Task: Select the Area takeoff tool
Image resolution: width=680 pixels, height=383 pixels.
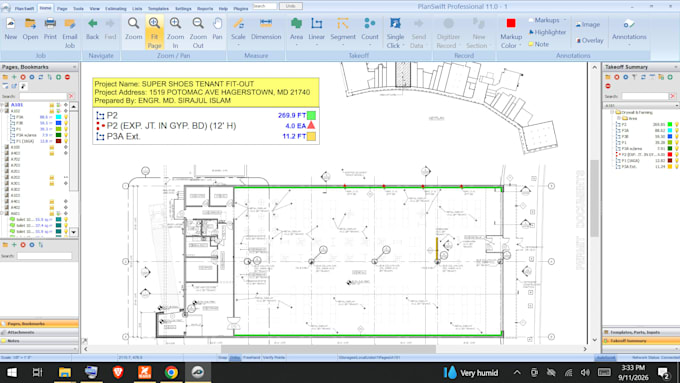Action: (296, 29)
